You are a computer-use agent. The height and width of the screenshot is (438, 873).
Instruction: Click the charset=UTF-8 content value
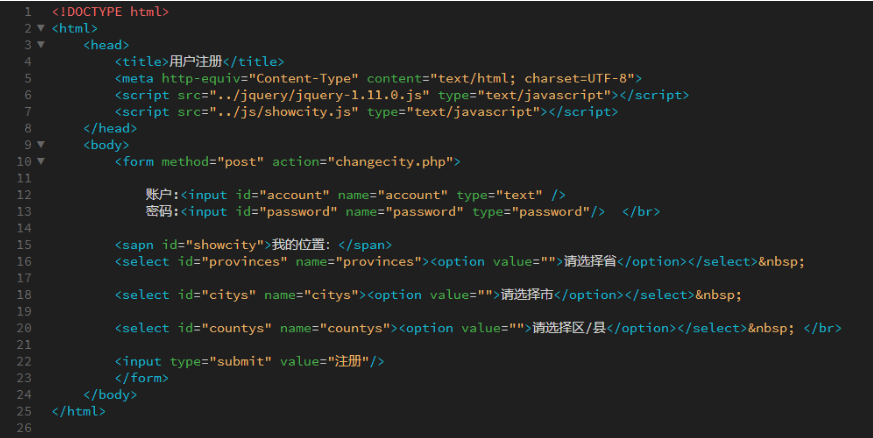pos(576,78)
